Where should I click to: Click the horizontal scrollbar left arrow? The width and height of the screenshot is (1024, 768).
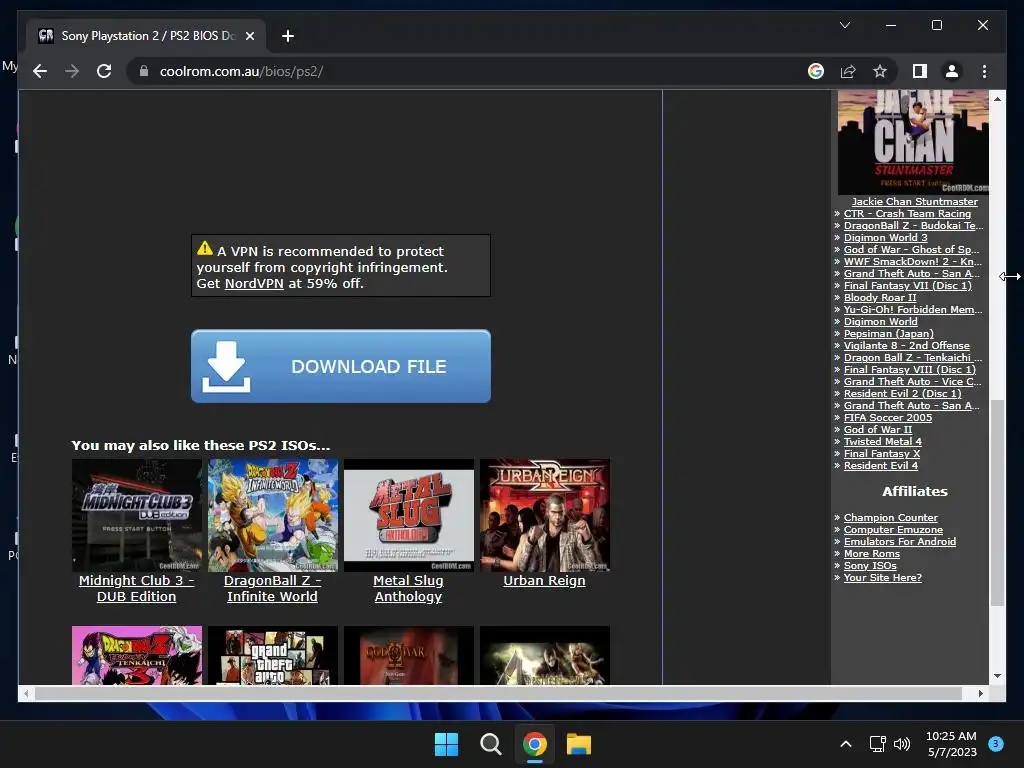click(25, 694)
